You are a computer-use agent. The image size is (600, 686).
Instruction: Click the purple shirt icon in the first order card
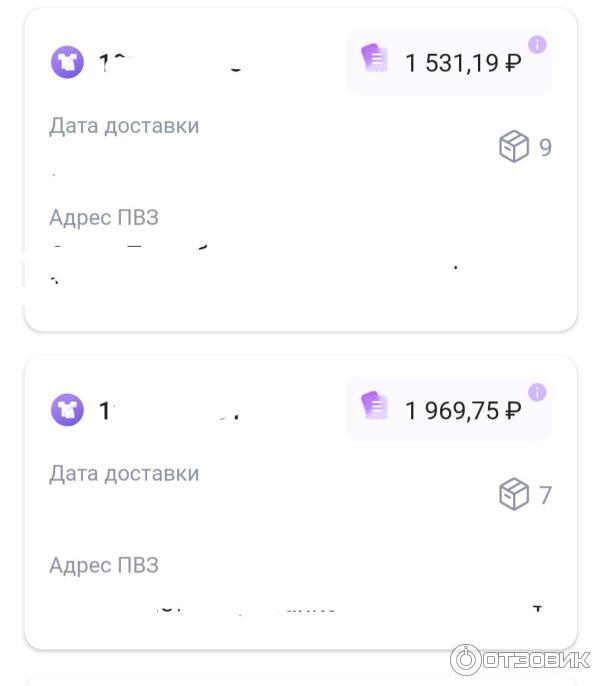tap(68, 62)
